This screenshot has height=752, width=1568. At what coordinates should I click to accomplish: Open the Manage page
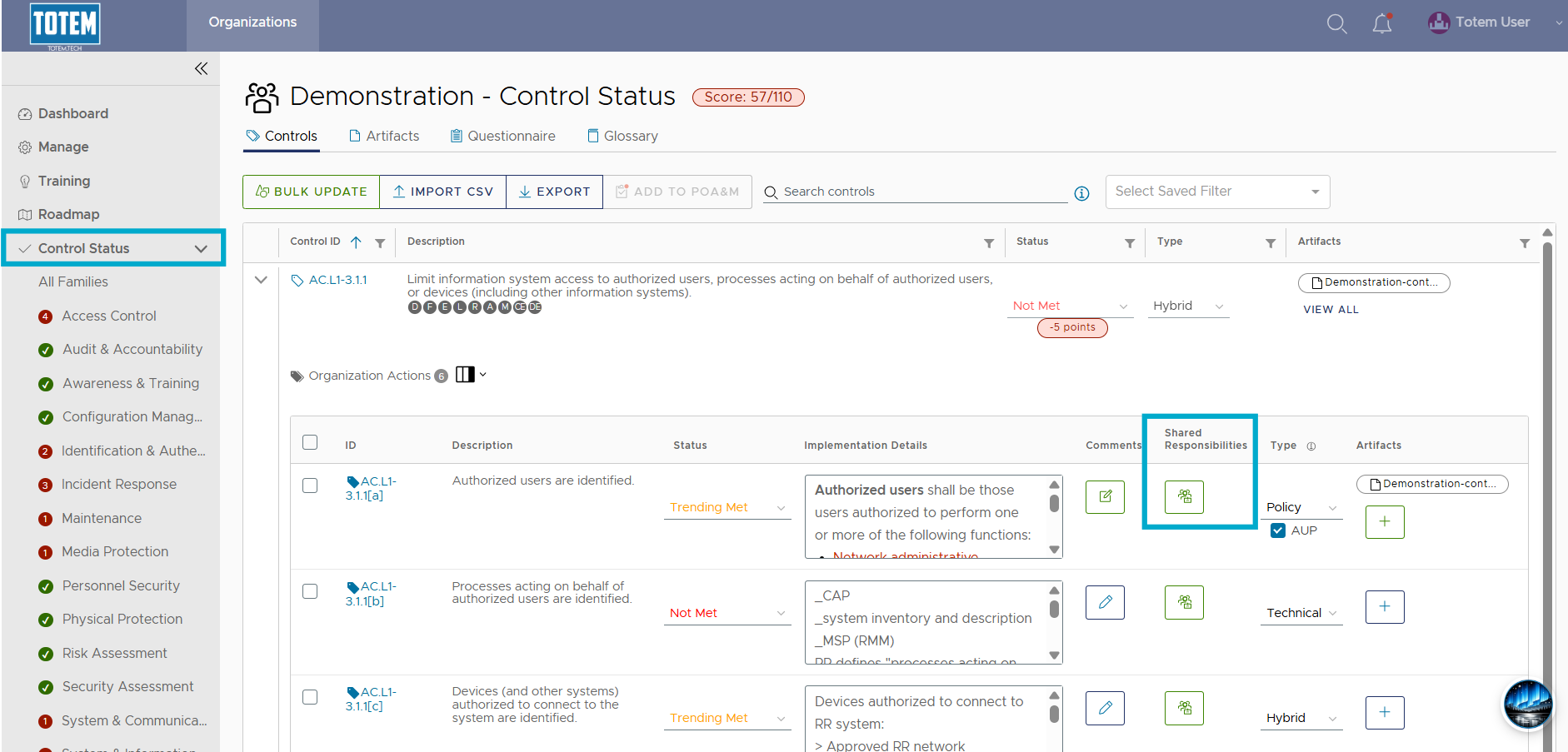coord(63,147)
